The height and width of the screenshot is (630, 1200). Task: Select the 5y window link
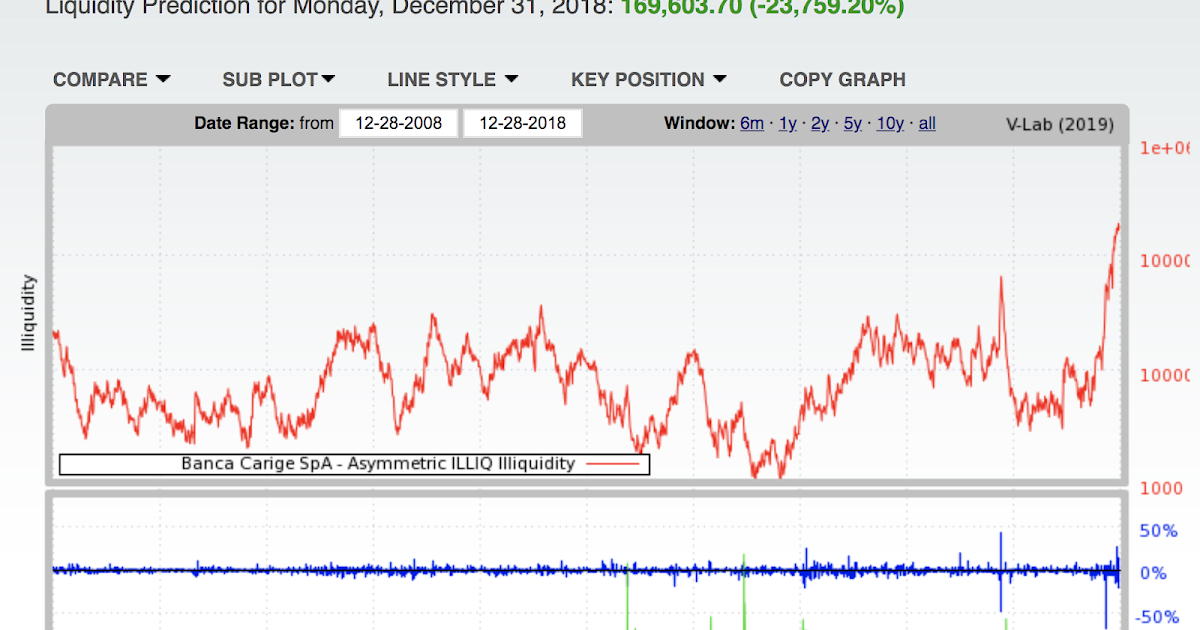[x=853, y=123]
